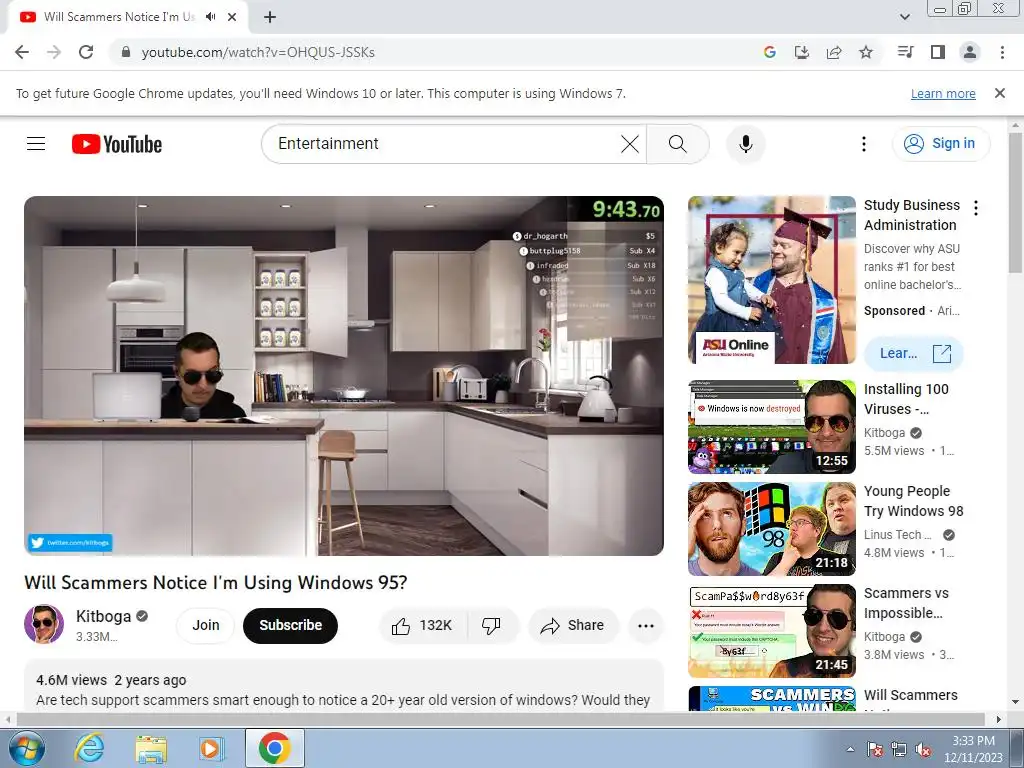Clear the Entertainment search text
The image size is (1024, 768).
pyautogui.click(x=630, y=144)
